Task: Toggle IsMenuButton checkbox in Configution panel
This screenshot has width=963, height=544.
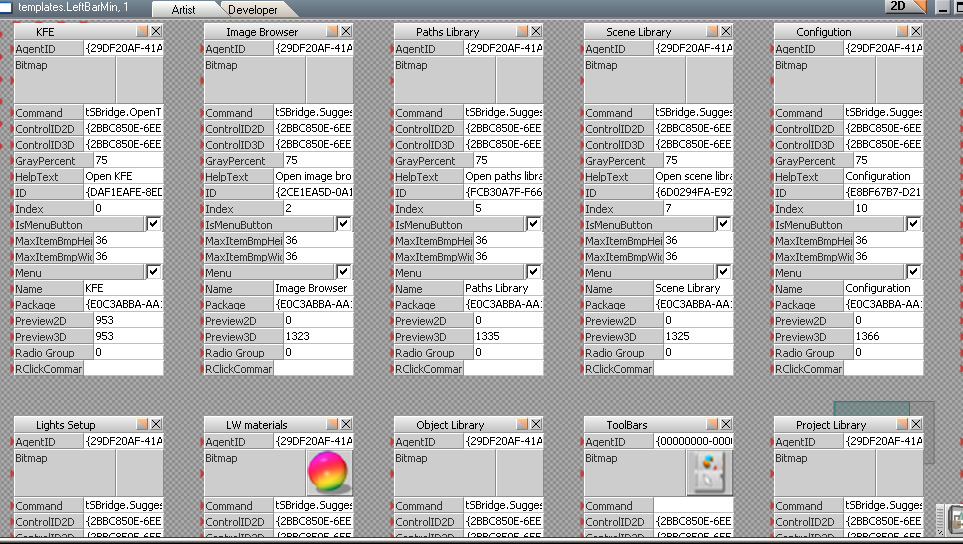Action: [x=913, y=224]
